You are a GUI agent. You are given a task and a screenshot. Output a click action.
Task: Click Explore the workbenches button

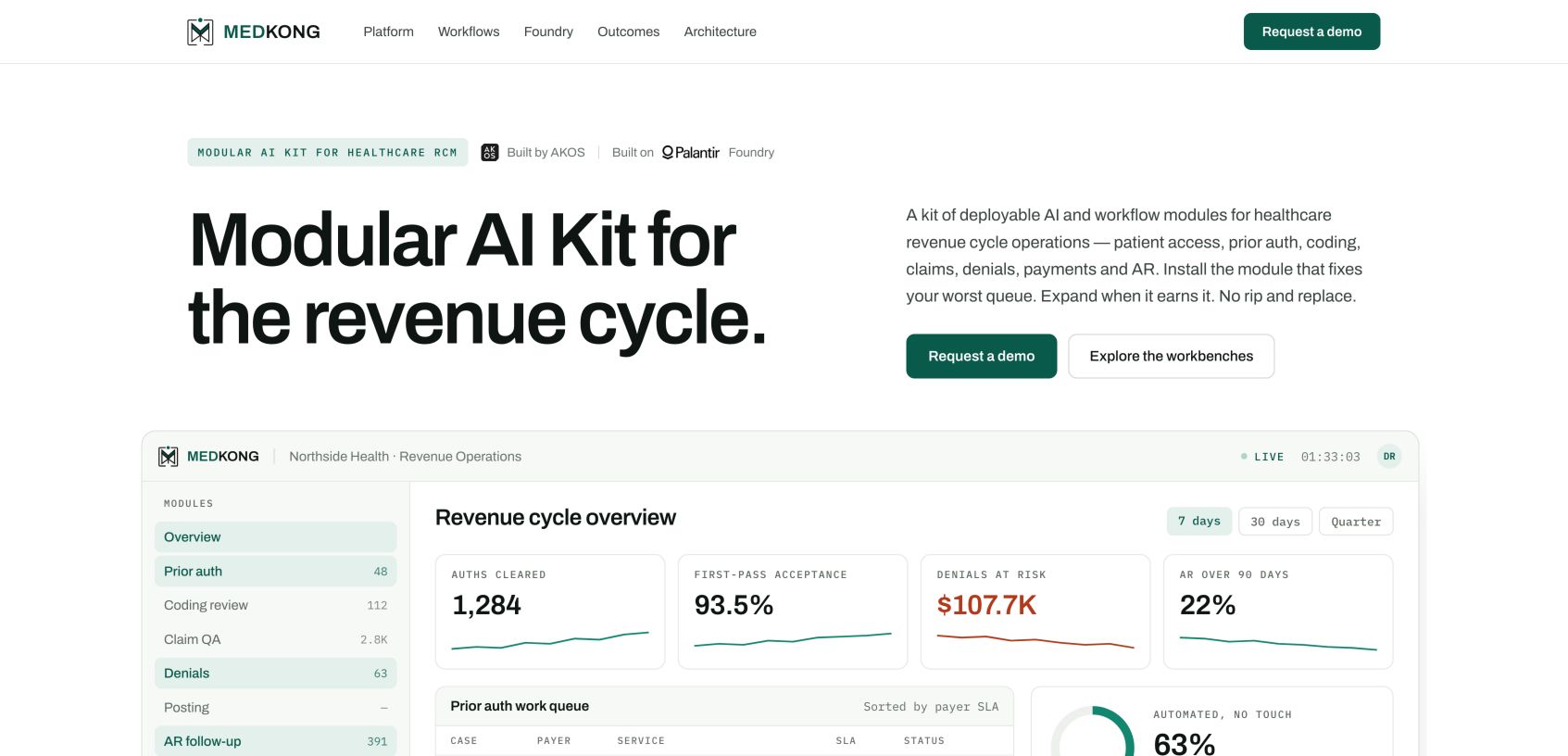1172,356
